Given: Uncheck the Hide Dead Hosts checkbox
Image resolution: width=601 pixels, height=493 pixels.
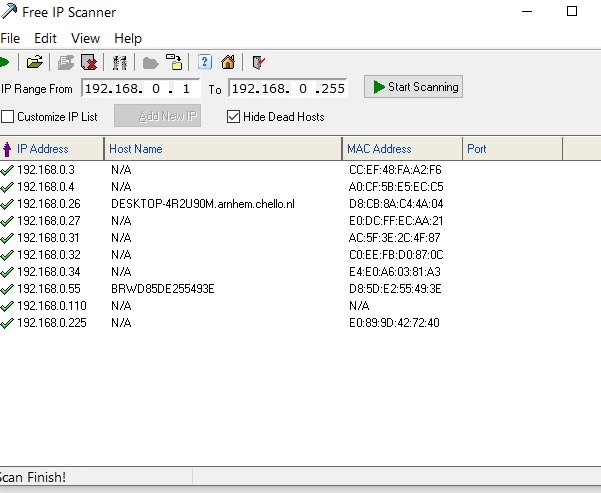Looking at the screenshot, I should 233,117.
